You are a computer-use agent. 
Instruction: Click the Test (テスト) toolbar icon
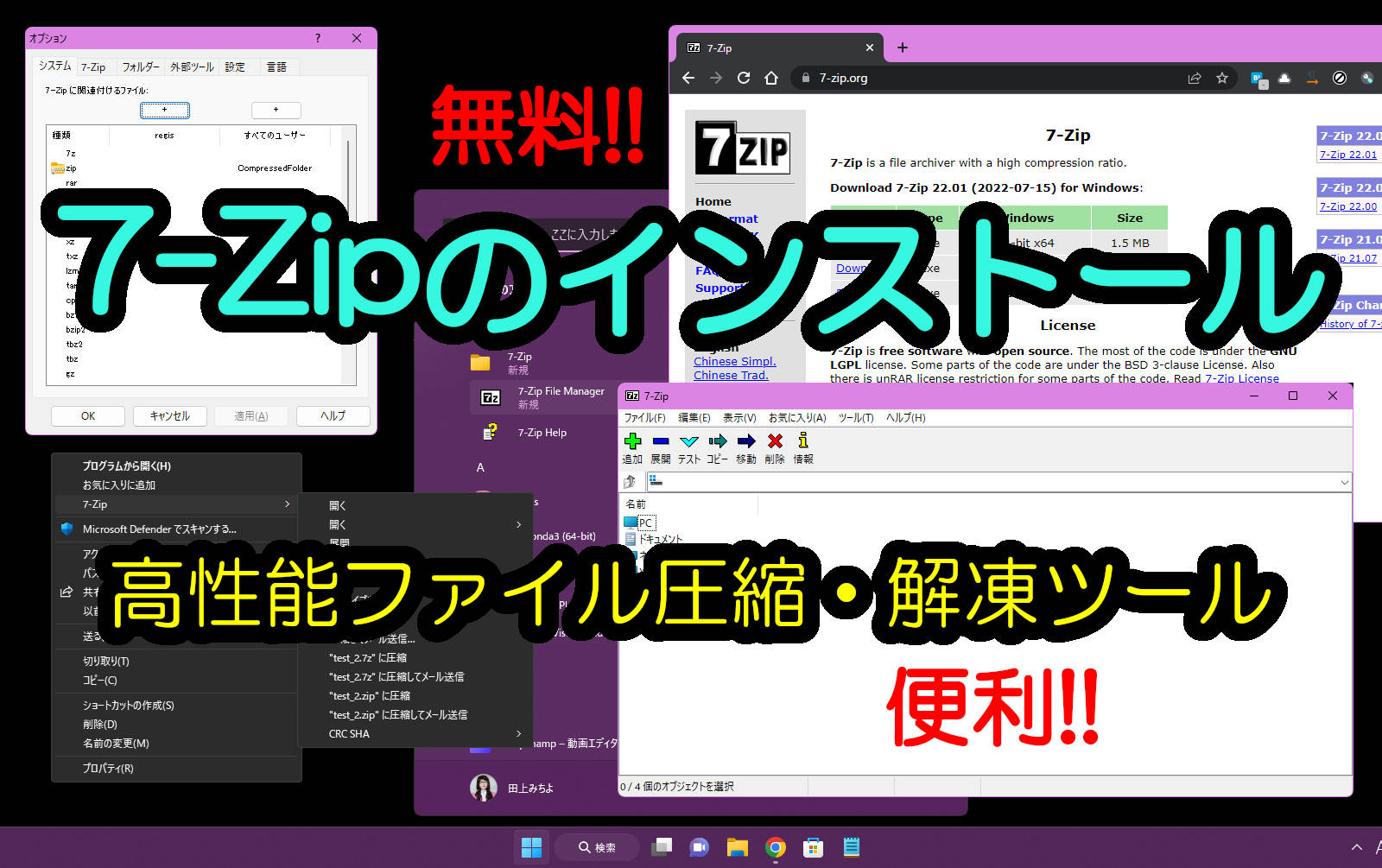pyautogui.click(x=688, y=442)
